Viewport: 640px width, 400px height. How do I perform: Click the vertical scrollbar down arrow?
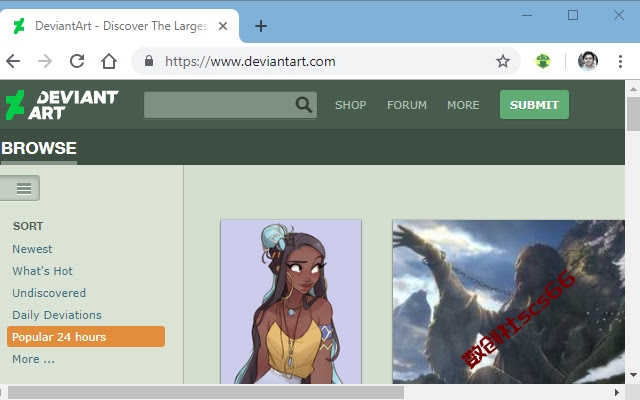[x=633, y=375]
